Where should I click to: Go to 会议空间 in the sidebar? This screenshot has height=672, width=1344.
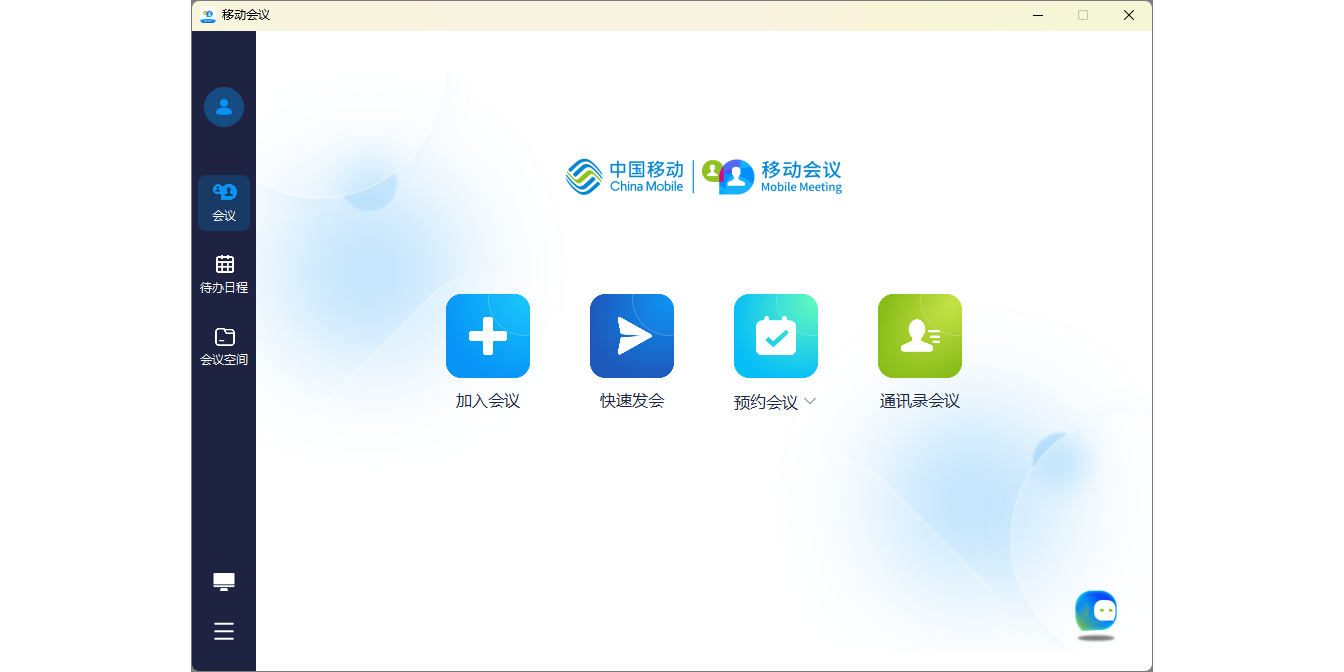click(224, 347)
